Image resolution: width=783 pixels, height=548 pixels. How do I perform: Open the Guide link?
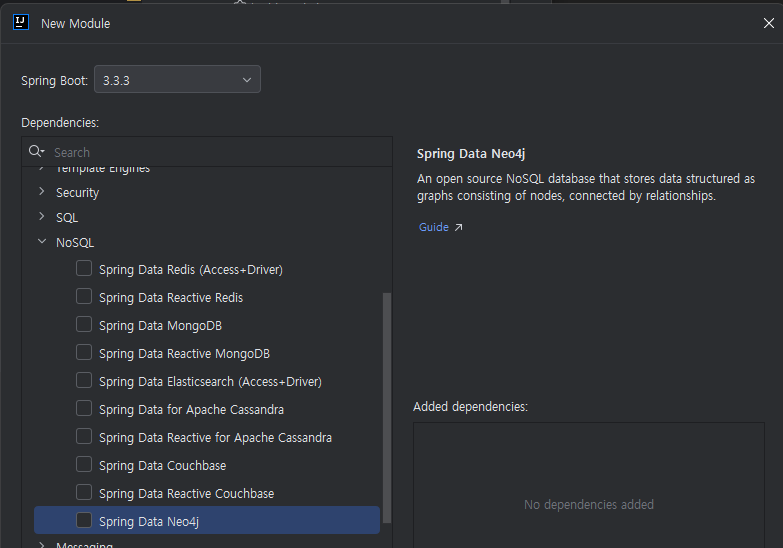tap(433, 227)
